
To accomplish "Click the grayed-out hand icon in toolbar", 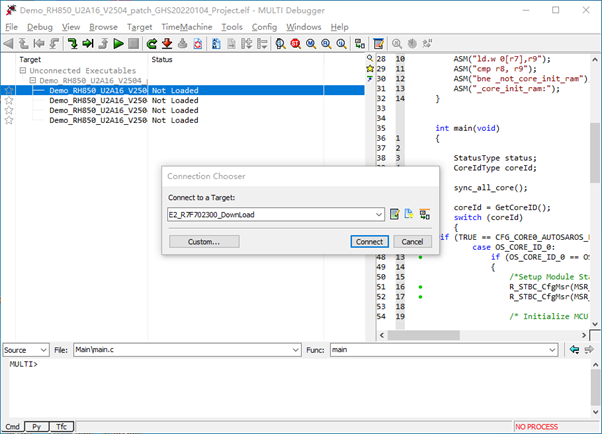I will (x=412, y=44).
